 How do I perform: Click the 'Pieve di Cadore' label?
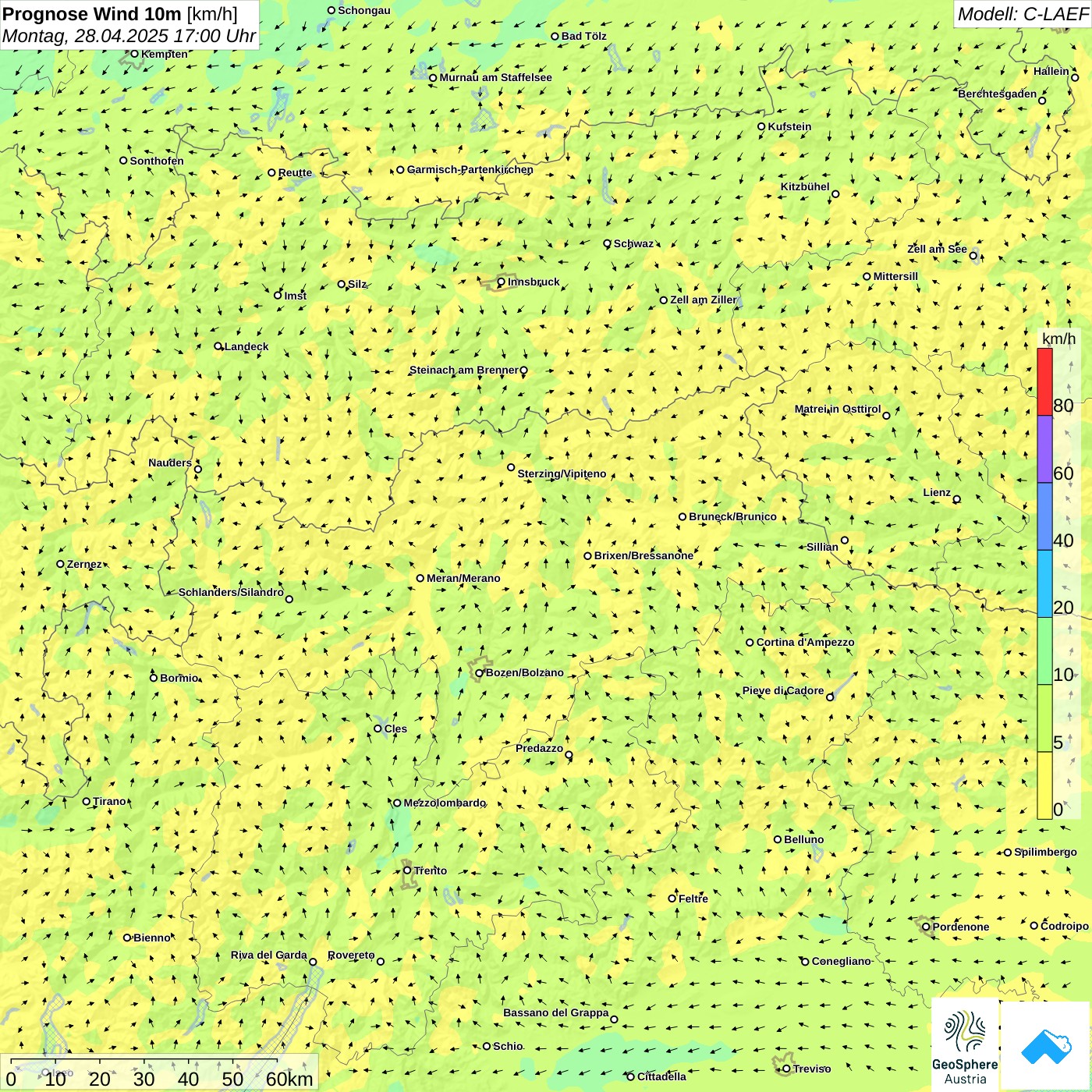[783, 690]
